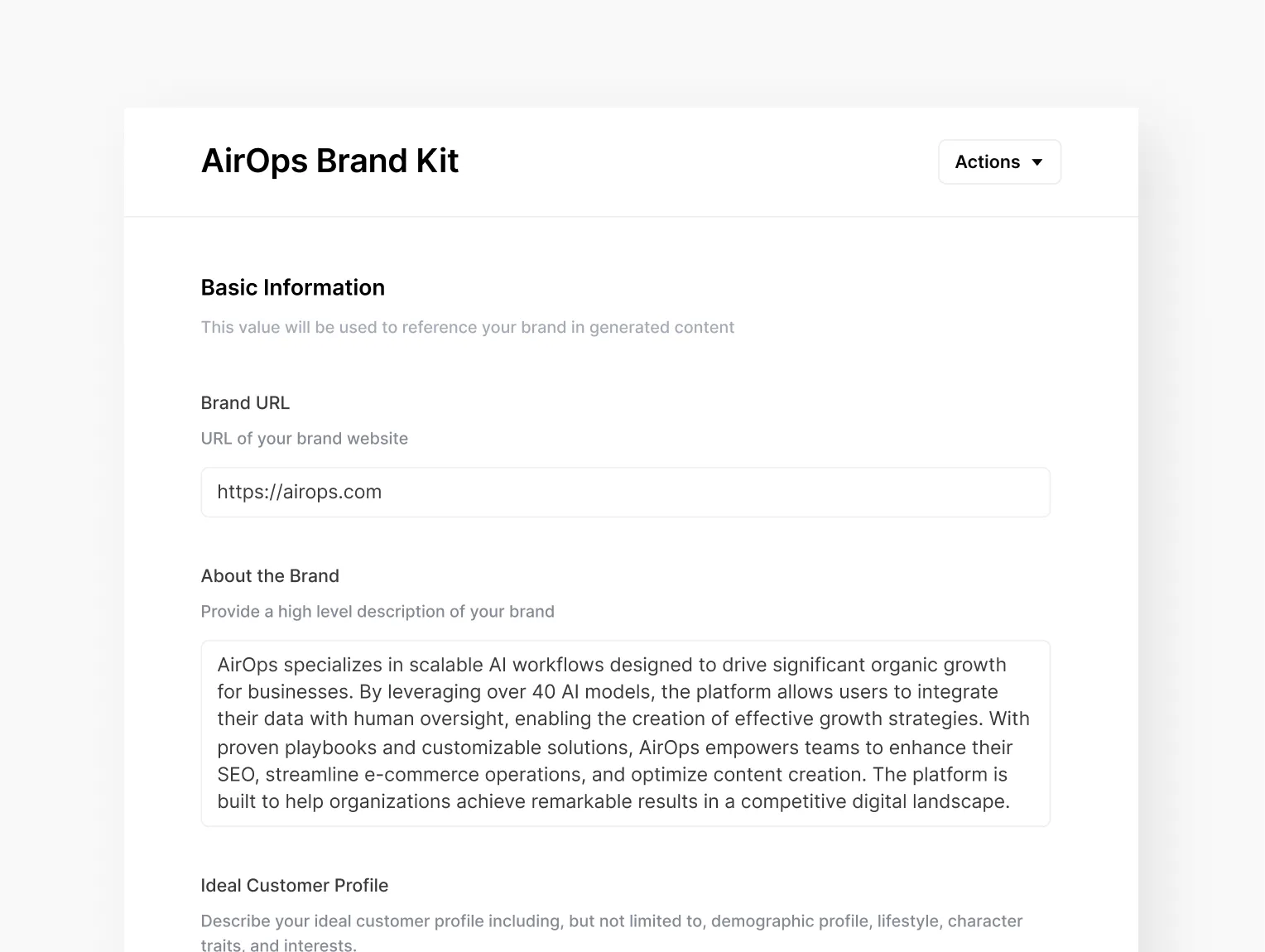Click the high level description helper text
This screenshot has width=1265, height=952.
(377, 611)
